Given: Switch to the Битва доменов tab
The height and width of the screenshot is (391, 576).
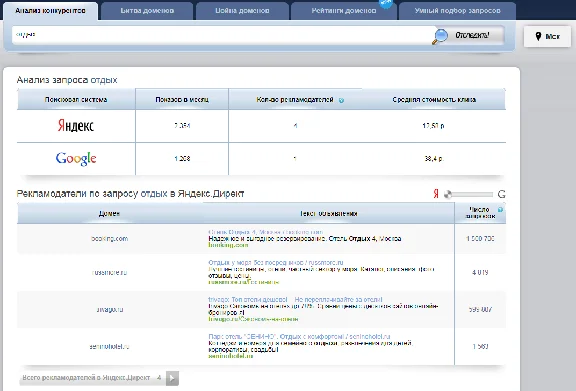Looking at the screenshot, I should point(147,11).
